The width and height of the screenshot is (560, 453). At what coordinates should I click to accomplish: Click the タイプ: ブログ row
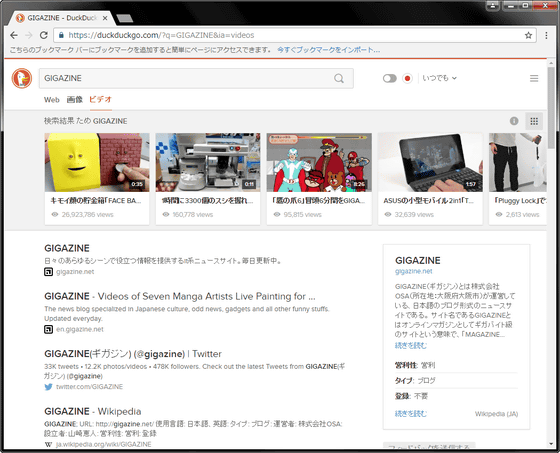point(456,380)
